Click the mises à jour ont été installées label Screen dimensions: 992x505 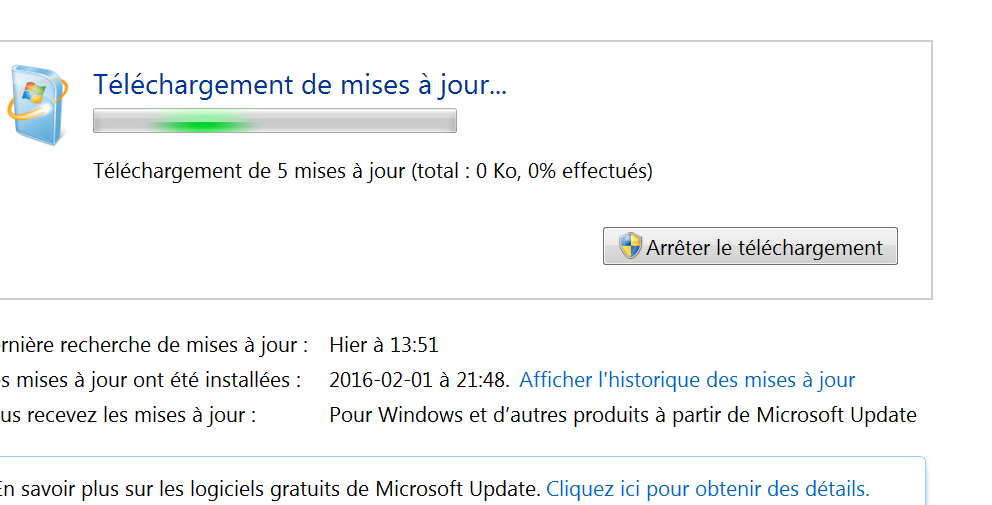(151, 380)
